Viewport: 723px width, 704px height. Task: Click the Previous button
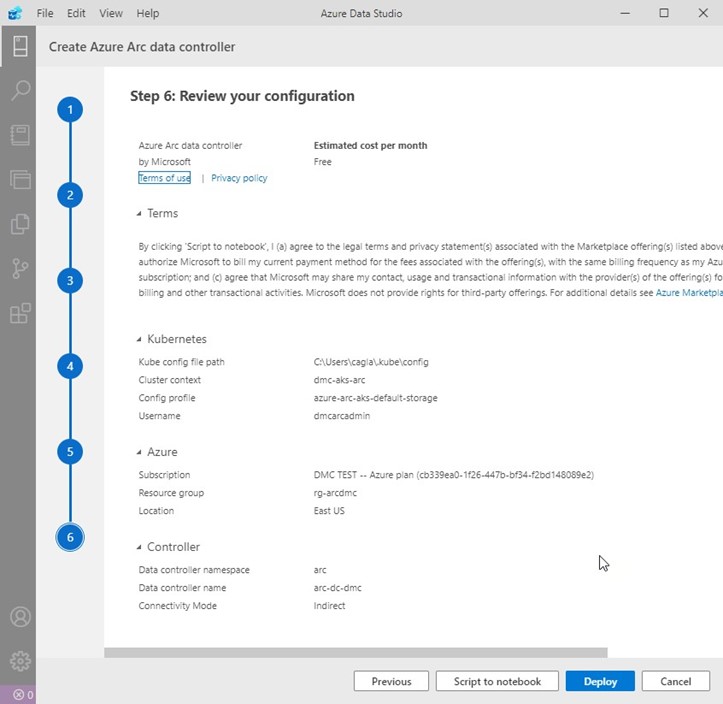tap(391, 681)
